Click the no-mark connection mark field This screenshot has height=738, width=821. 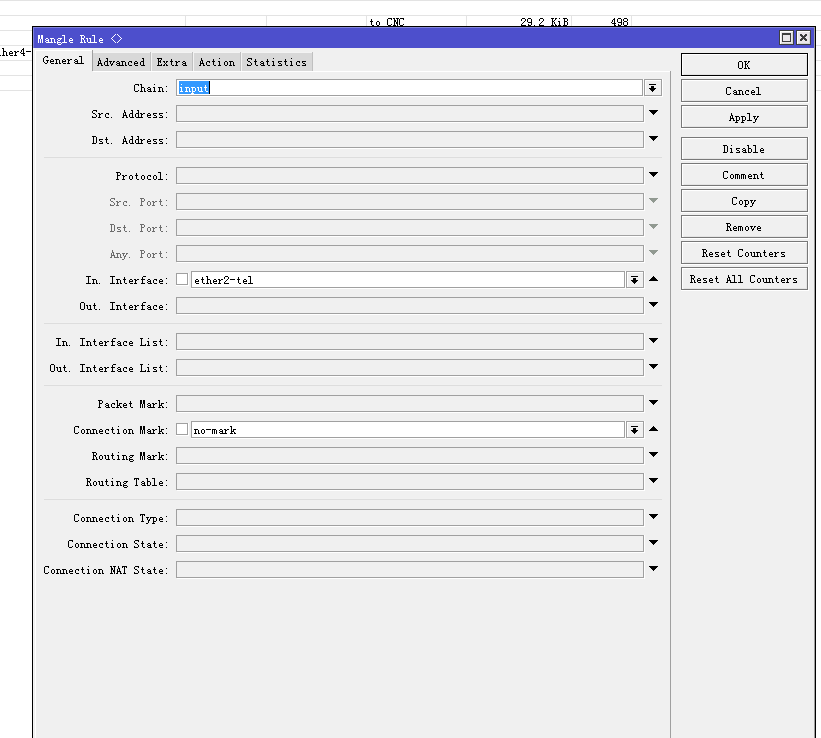coord(408,430)
